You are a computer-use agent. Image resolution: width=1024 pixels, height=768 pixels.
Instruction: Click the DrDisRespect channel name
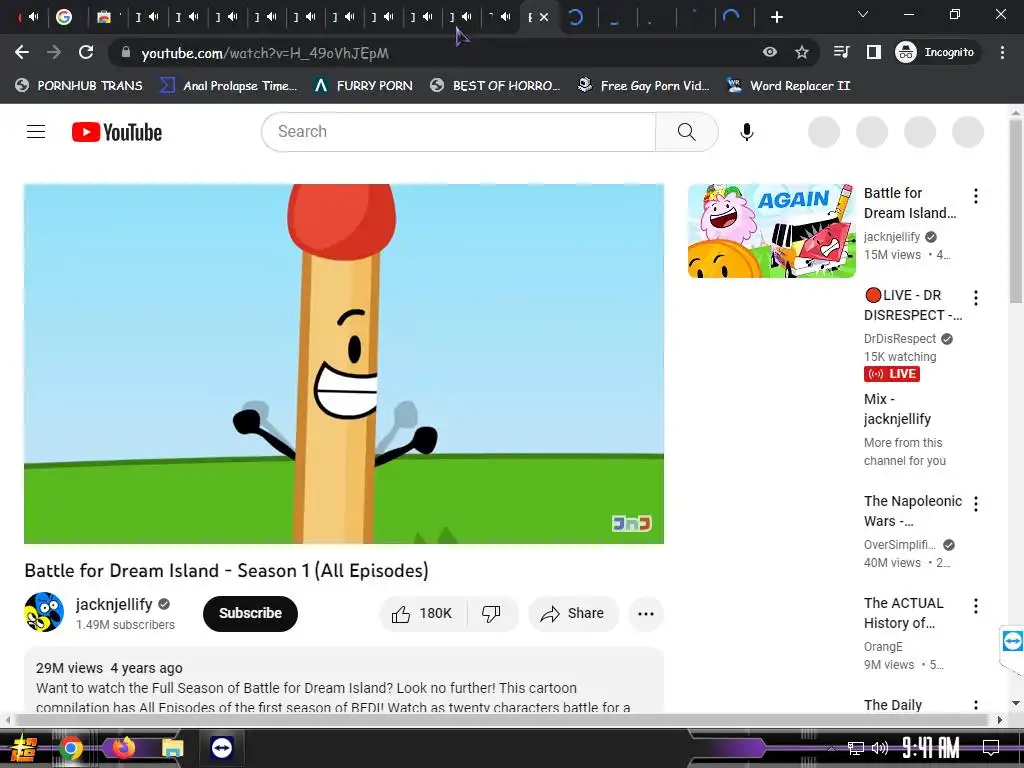tap(900, 338)
